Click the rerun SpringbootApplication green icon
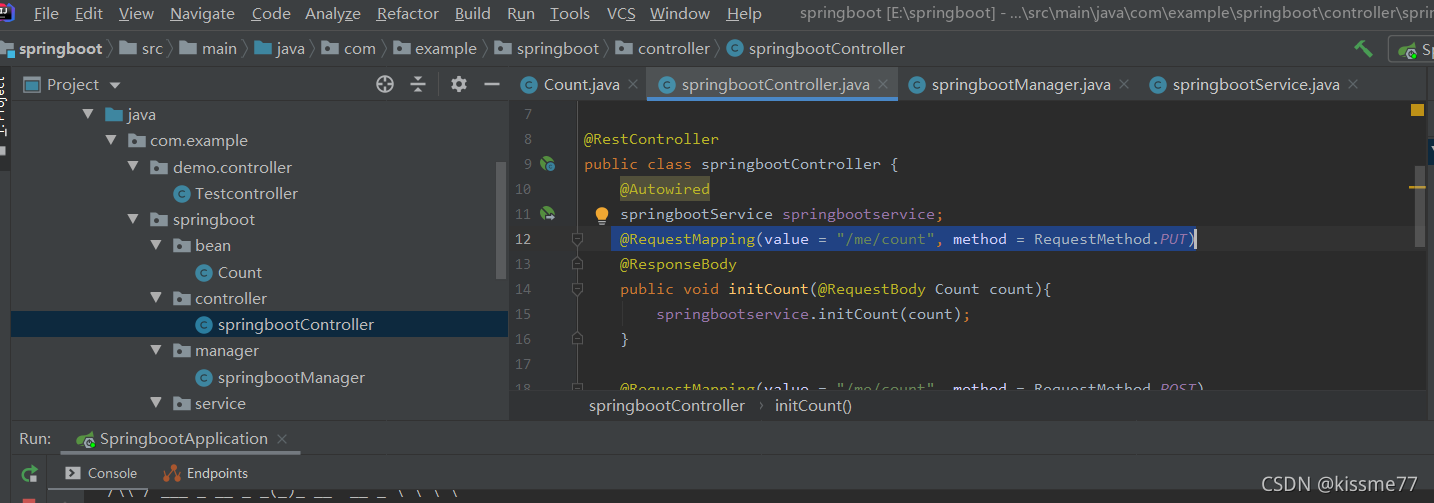Viewport: 1434px width, 503px height. [30, 473]
